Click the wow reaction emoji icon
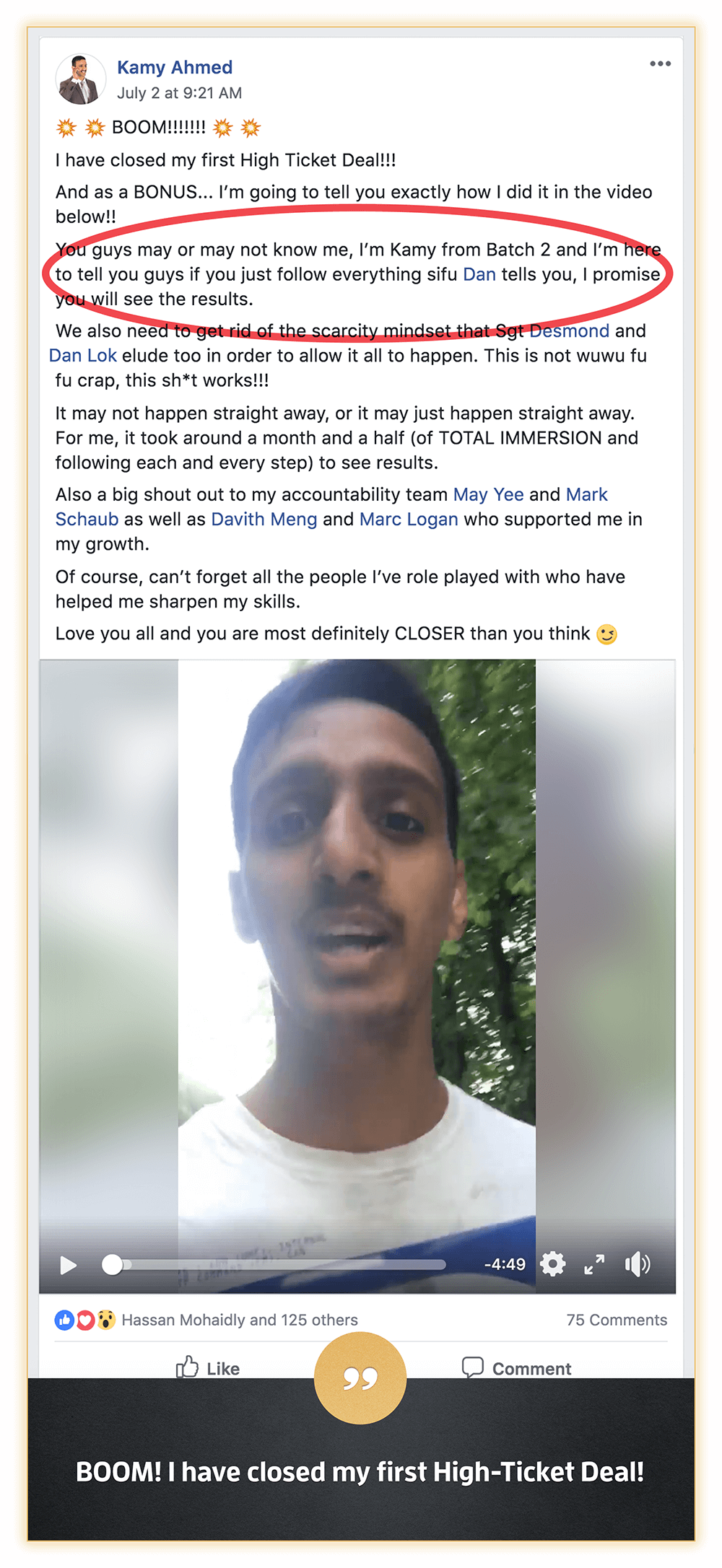722x1568 pixels. (106, 1320)
